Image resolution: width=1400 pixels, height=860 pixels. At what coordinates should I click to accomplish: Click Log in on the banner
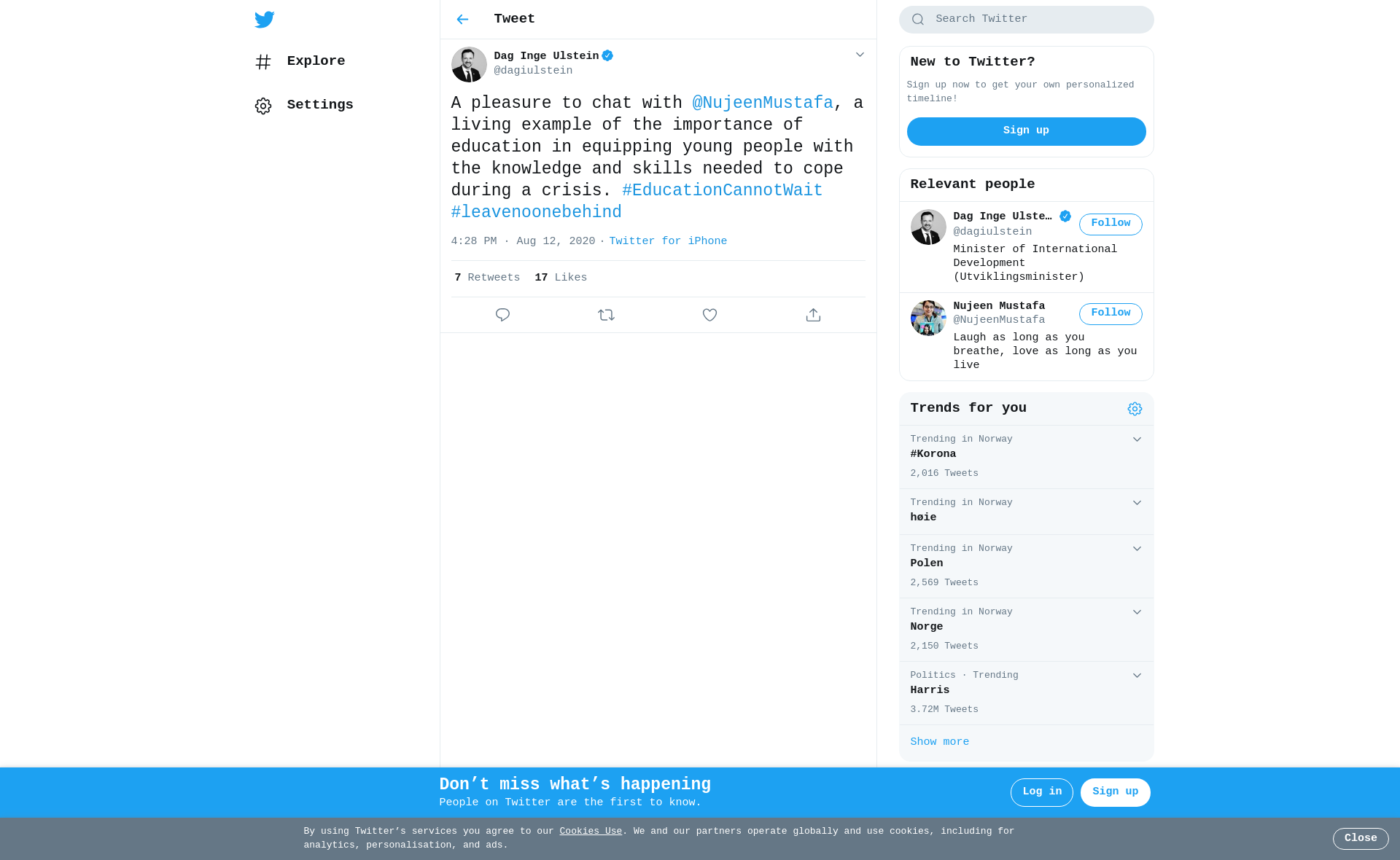click(1041, 792)
